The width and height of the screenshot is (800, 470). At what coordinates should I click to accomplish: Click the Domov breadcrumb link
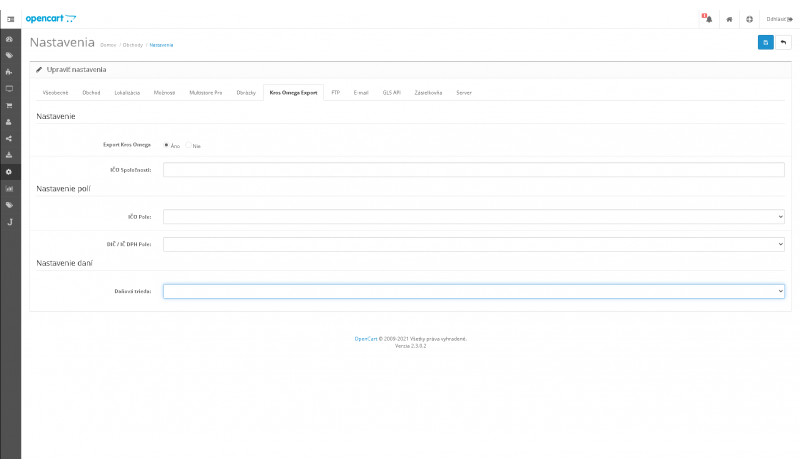click(x=108, y=45)
